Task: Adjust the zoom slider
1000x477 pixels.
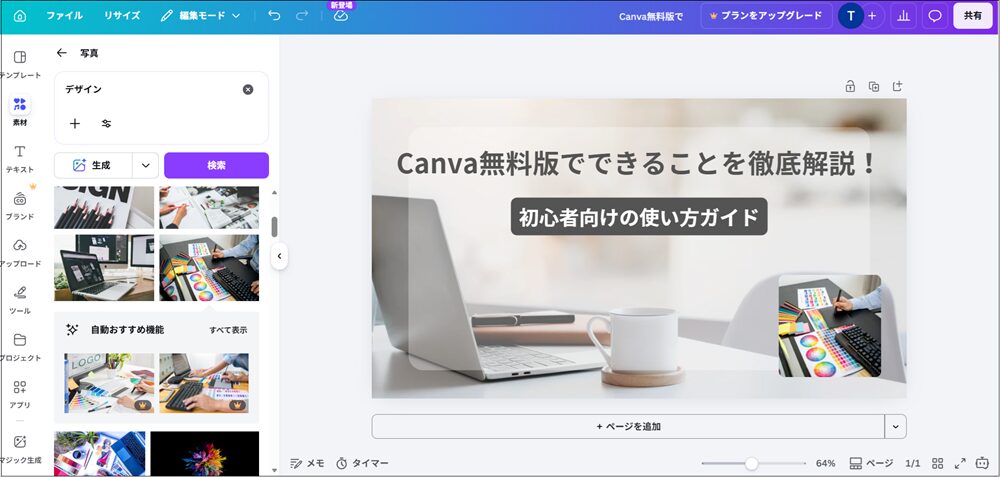Action: (x=752, y=464)
